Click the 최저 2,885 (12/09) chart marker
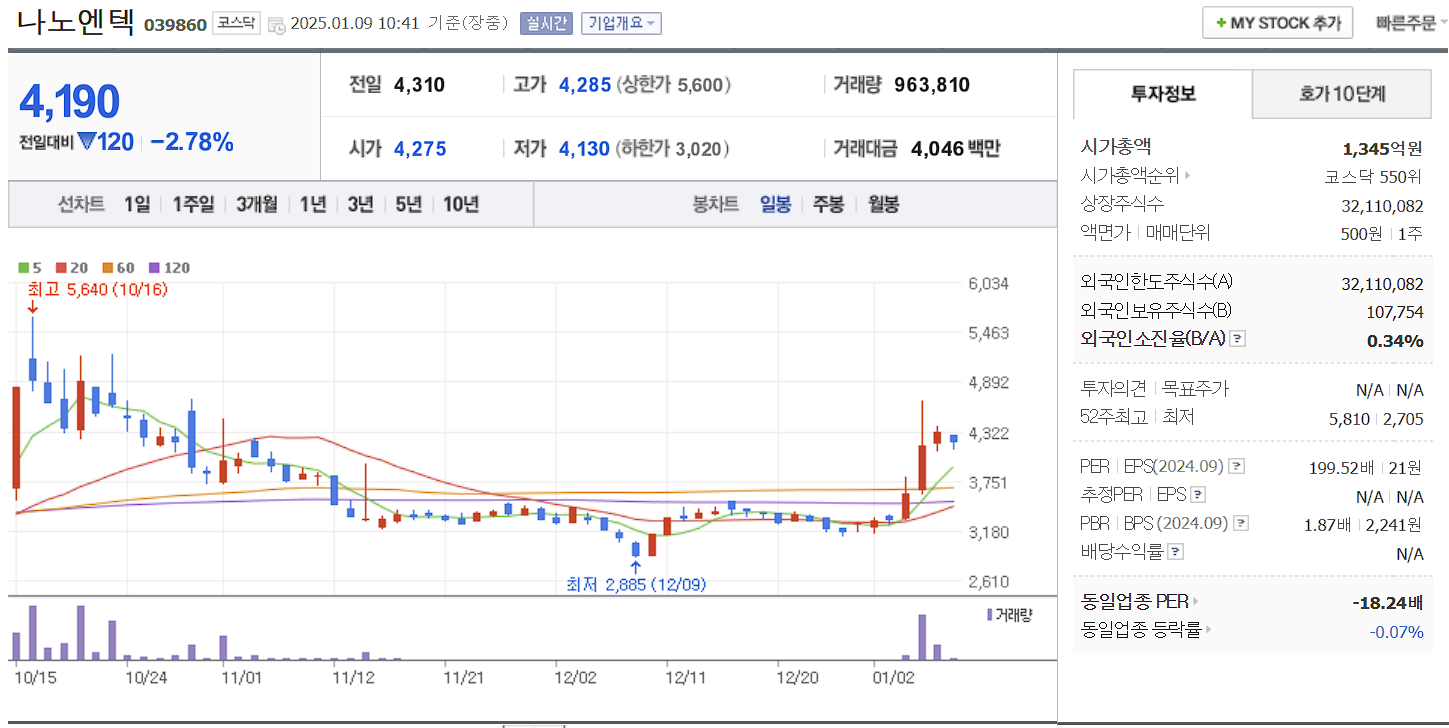 click(x=637, y=585)
